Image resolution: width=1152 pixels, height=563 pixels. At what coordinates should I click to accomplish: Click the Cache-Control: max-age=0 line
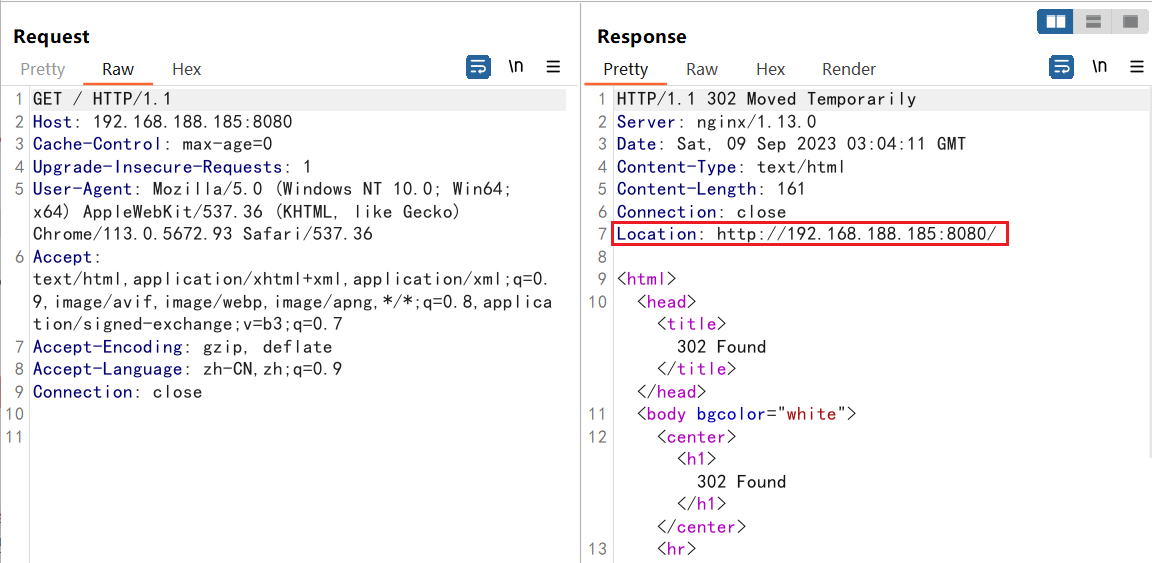tap(153, 144)
